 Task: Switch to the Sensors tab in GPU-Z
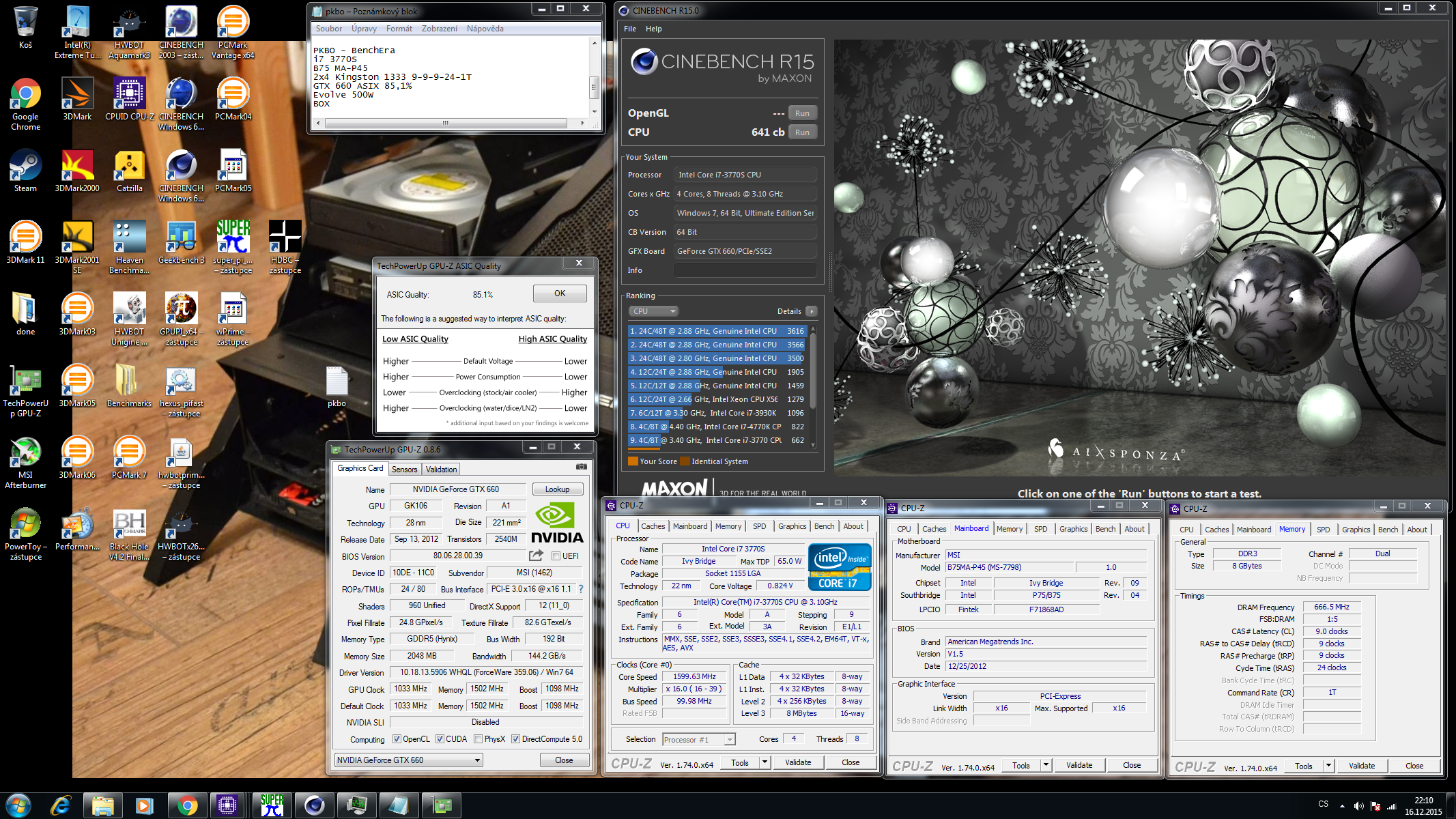tap(404, 469)
